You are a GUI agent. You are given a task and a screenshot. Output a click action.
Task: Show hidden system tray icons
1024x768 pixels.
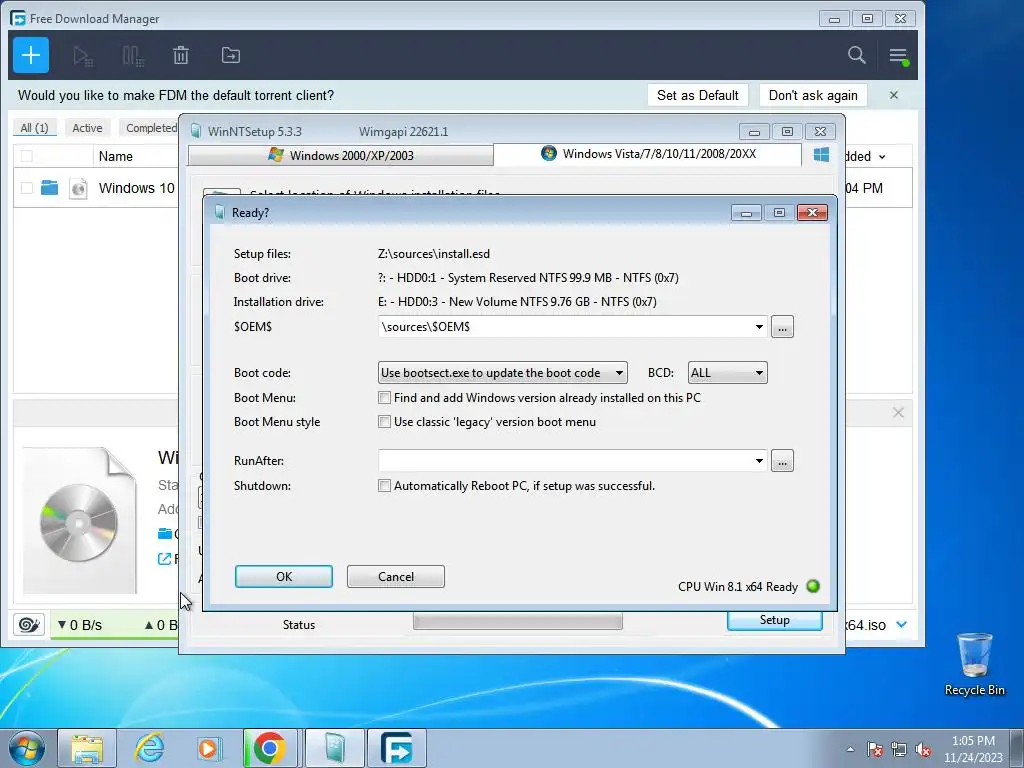click(850, 749)
